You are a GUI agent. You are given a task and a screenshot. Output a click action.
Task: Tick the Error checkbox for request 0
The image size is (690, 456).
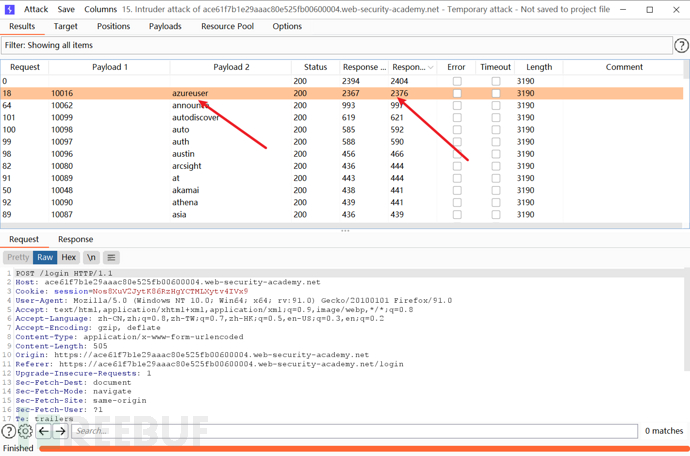click(x=456, y=81)
